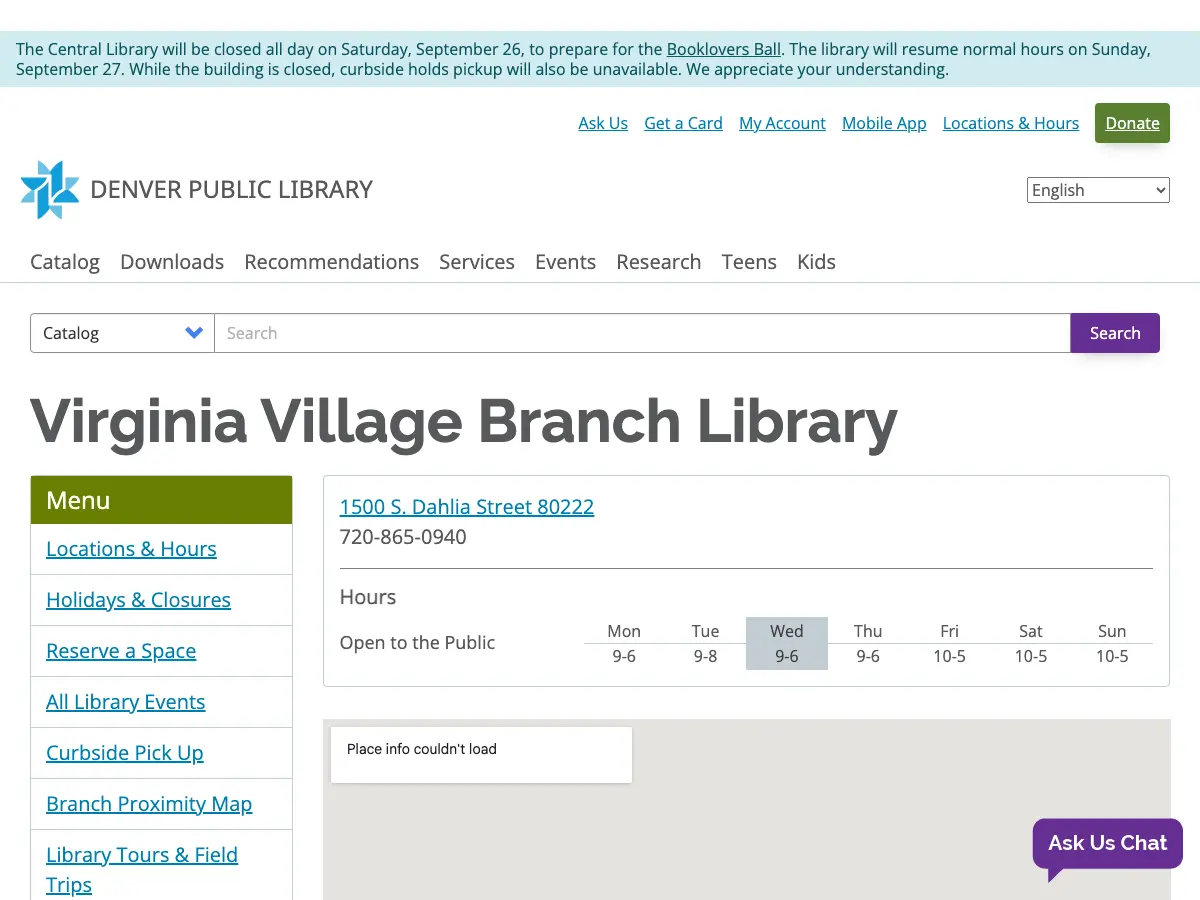This screenshot has width=1200, height=900.
Task: Open the English language selector
Action: pyautogui.click(x=1098, y=190)
